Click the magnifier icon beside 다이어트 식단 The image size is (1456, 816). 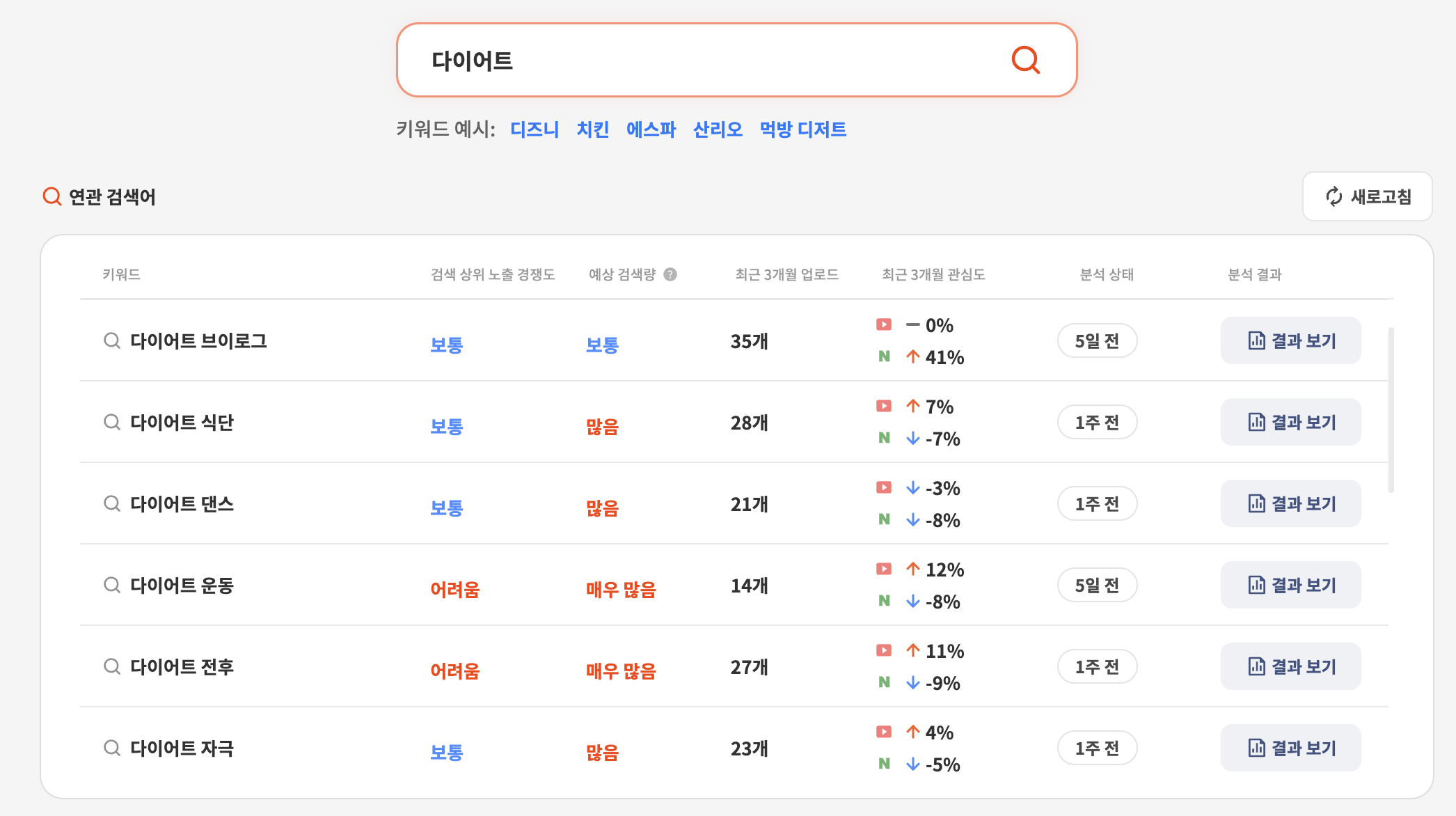(112, 423)
